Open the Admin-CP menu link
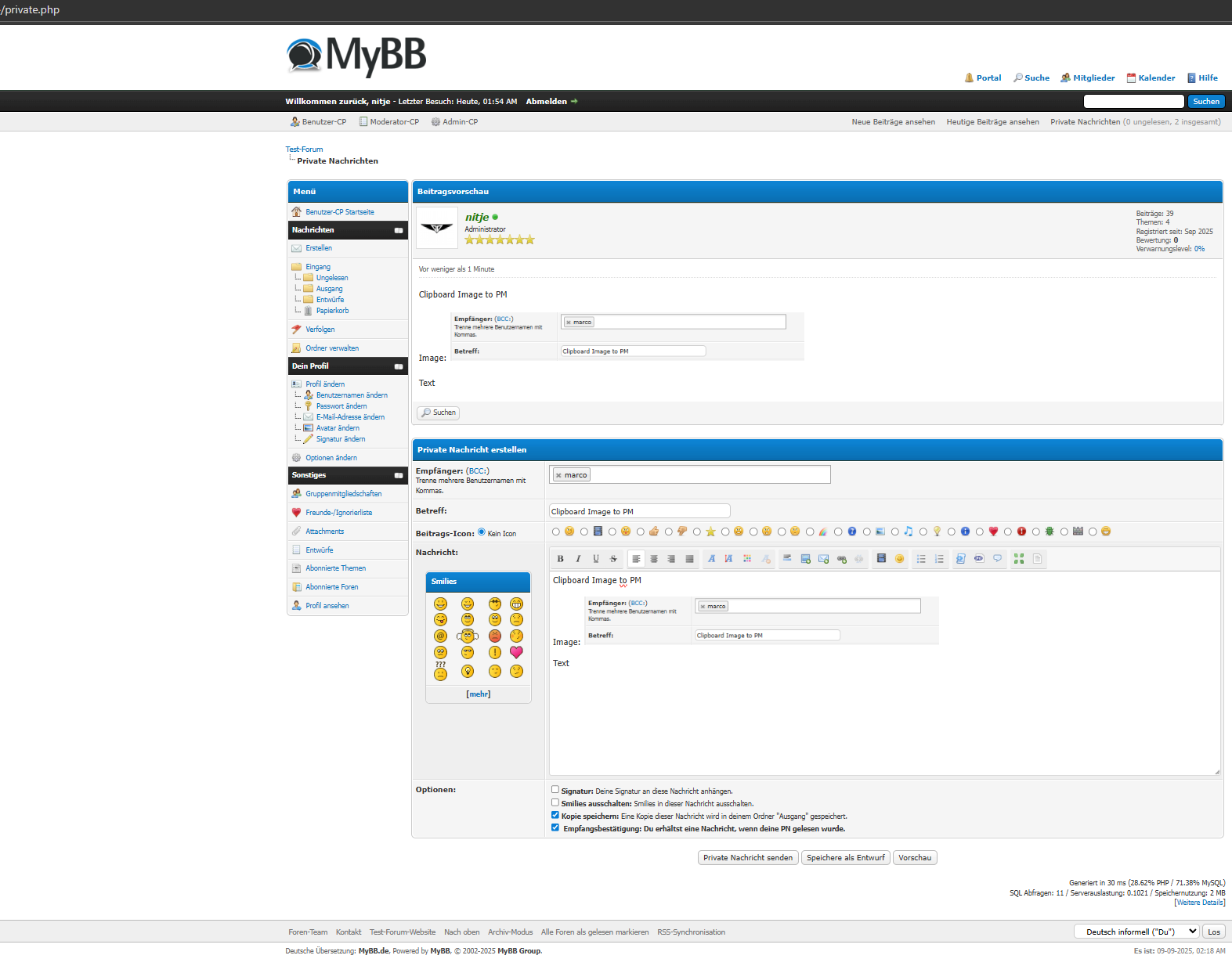 point(460,122)
